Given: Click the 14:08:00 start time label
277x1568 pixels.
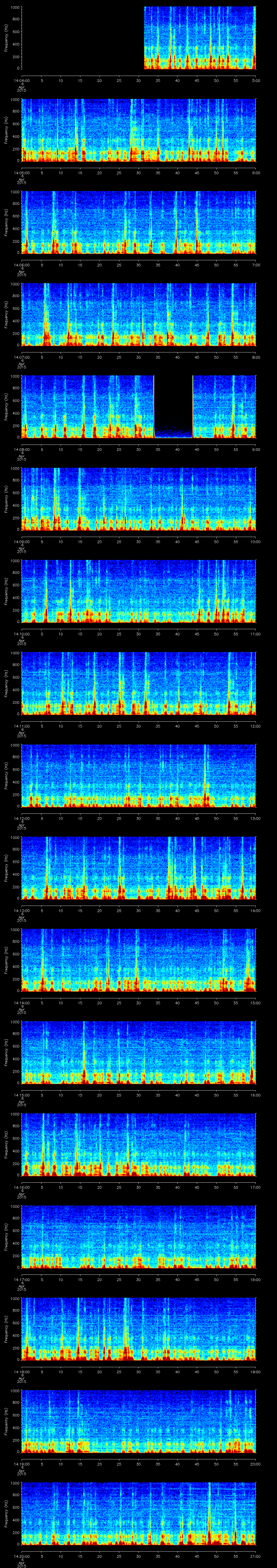Looking at the screenshot, I should 21,449.
